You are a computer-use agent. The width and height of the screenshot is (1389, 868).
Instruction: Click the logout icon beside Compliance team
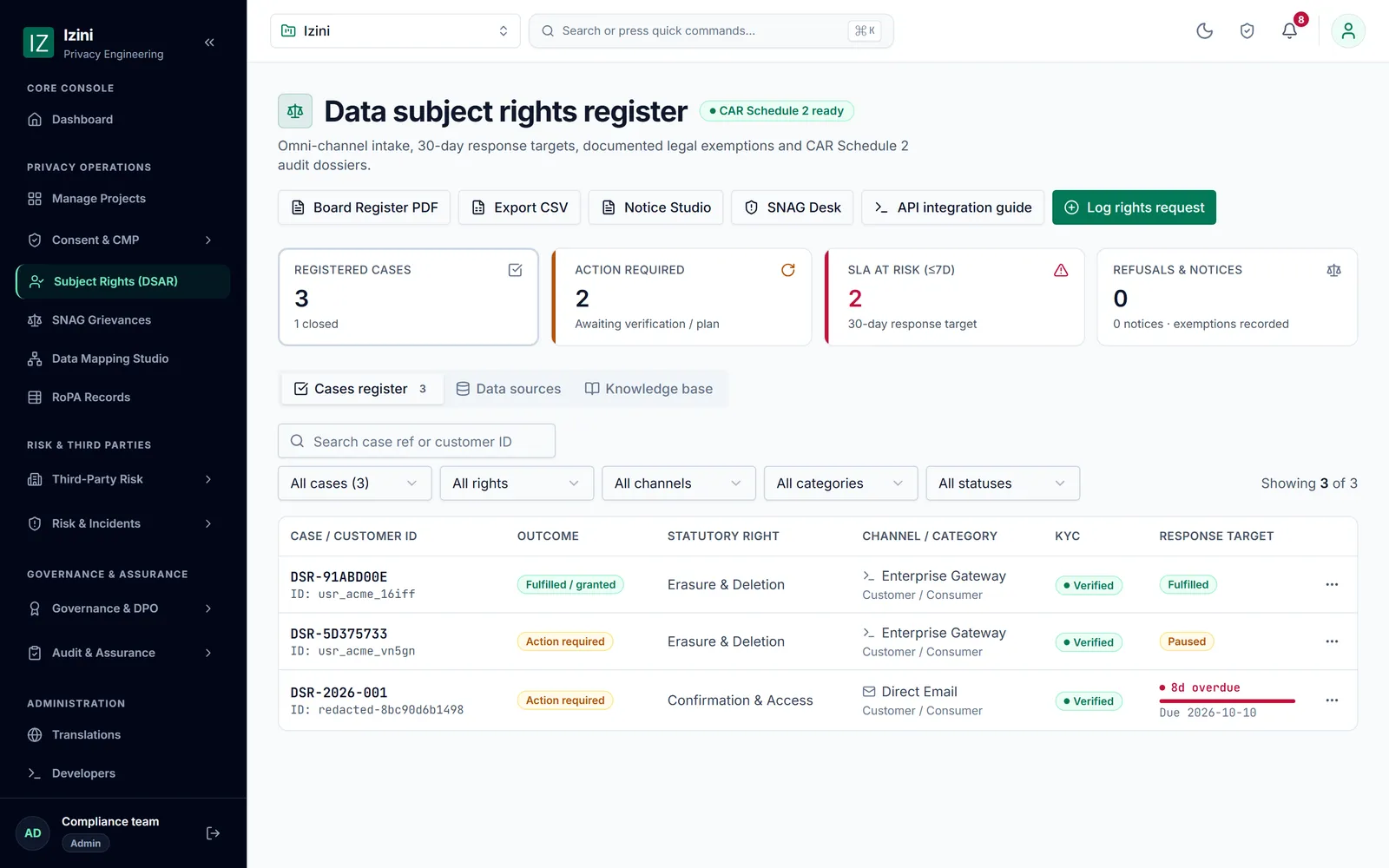(x=213, y=833)
